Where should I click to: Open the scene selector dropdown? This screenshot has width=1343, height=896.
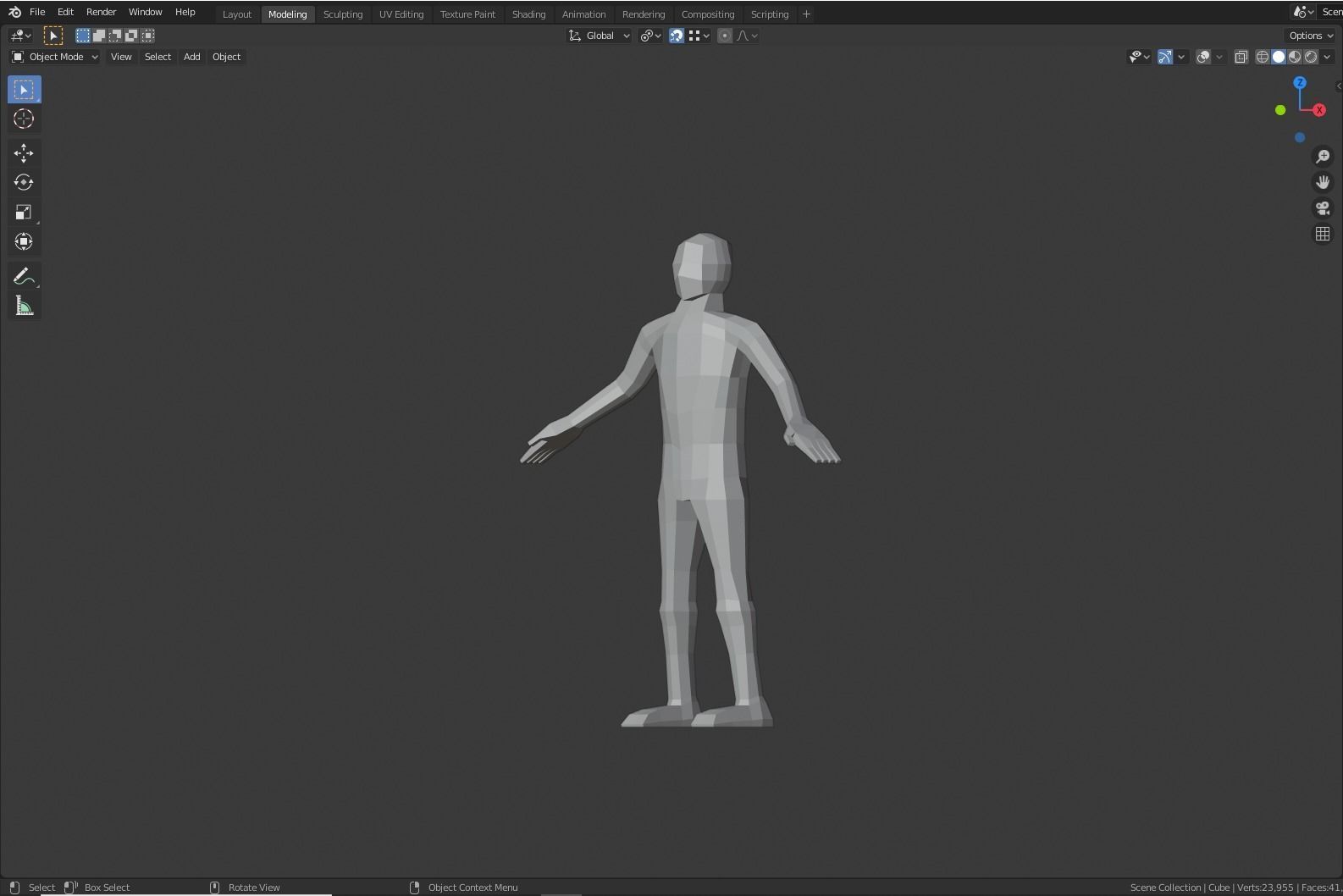point(1303,12)
